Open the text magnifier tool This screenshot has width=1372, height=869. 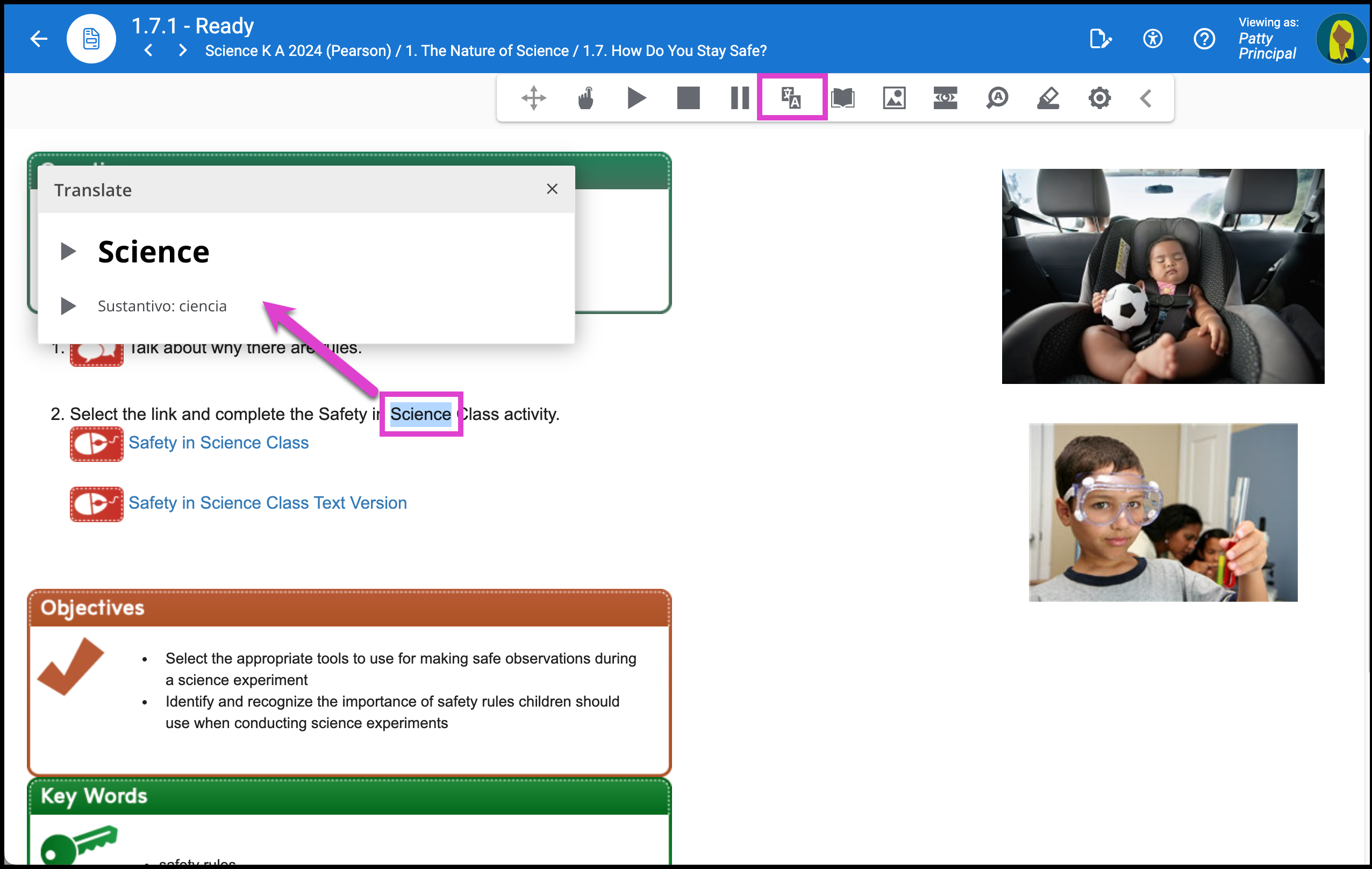click(x=997, y=98)
